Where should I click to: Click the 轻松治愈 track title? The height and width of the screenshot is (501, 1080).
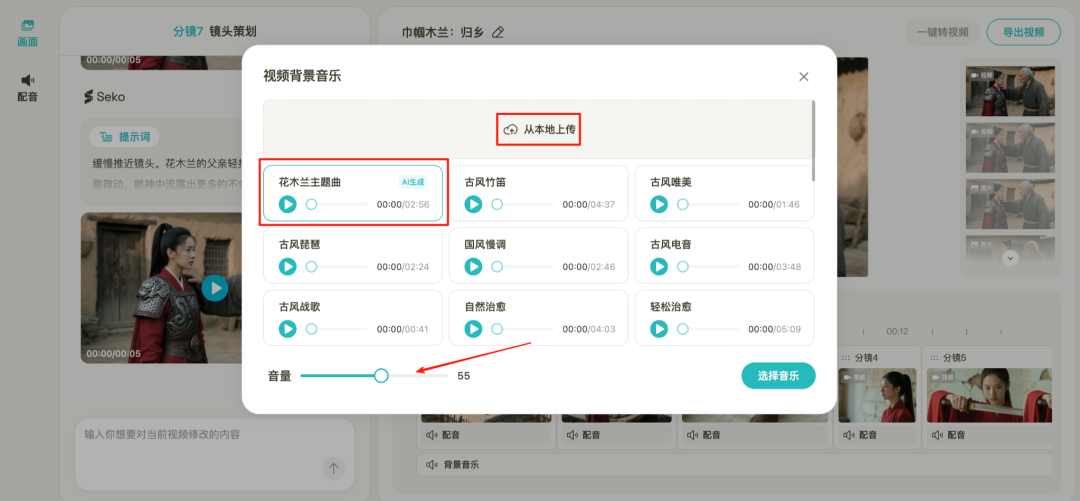pyautogui.click(x=671, y=307)
